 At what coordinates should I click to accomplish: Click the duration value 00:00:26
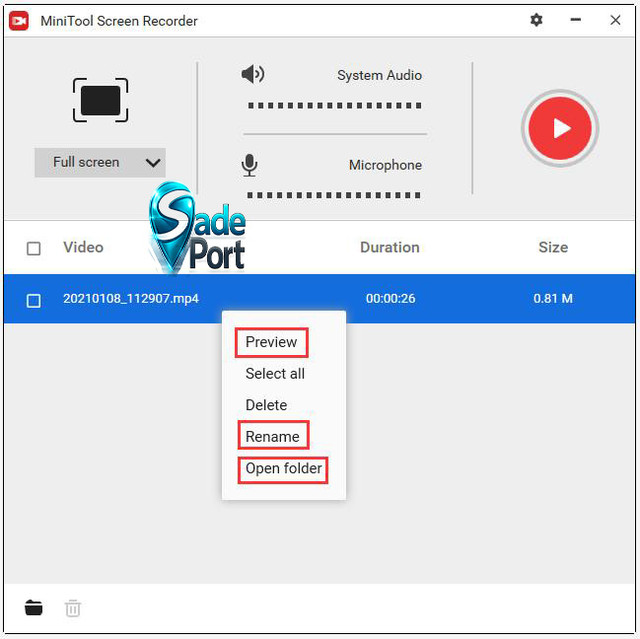[x=391, y=299]
